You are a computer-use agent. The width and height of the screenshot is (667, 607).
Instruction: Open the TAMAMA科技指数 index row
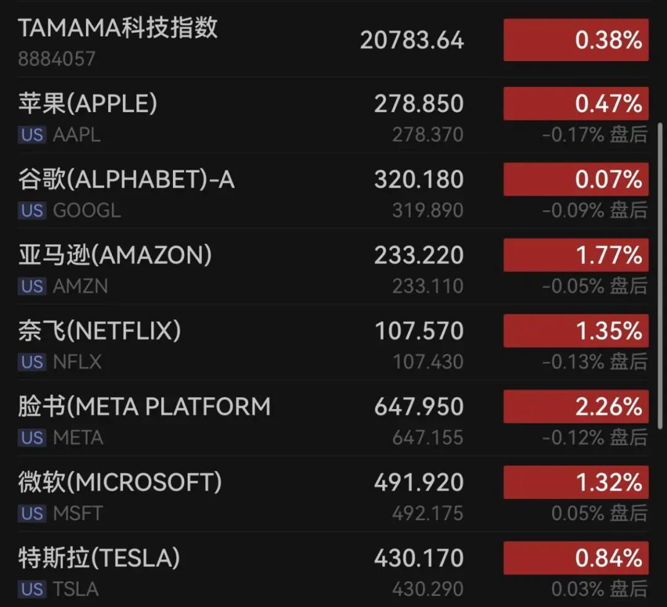(117, 28)
